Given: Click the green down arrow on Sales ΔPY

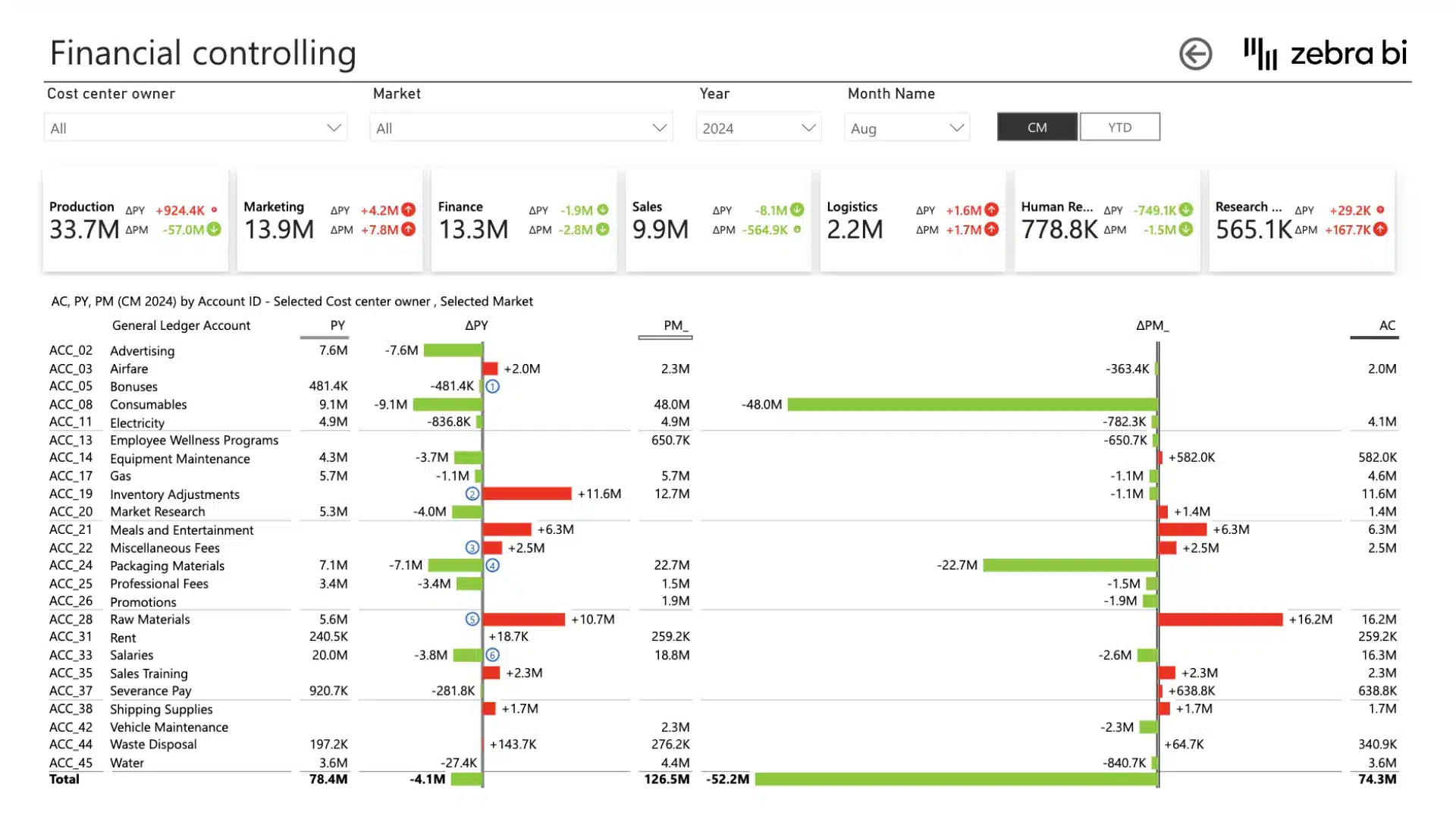Looking at the screenshot, I should coord(797,210).
